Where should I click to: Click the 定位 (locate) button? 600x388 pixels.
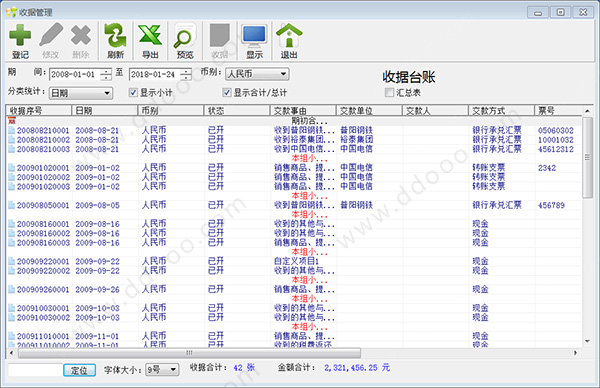coord(79,370)
